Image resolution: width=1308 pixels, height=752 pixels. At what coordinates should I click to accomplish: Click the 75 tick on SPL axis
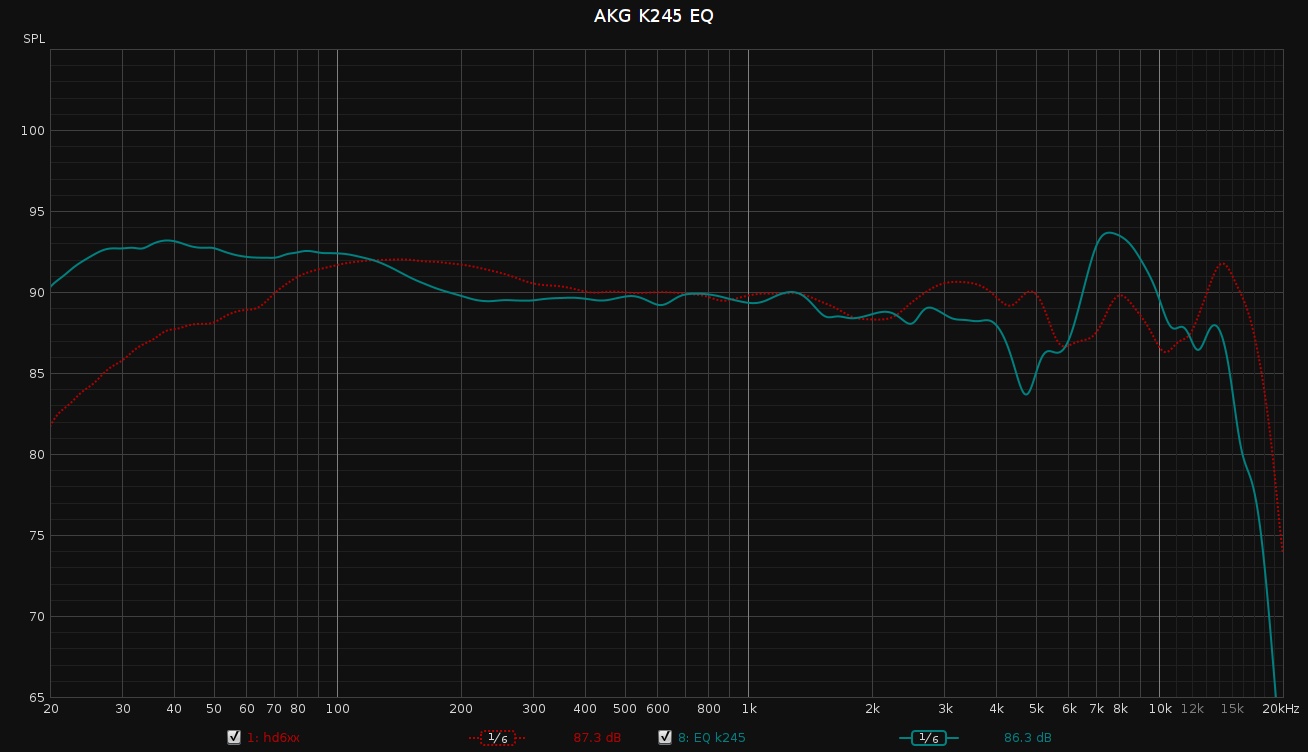(37, 536)
